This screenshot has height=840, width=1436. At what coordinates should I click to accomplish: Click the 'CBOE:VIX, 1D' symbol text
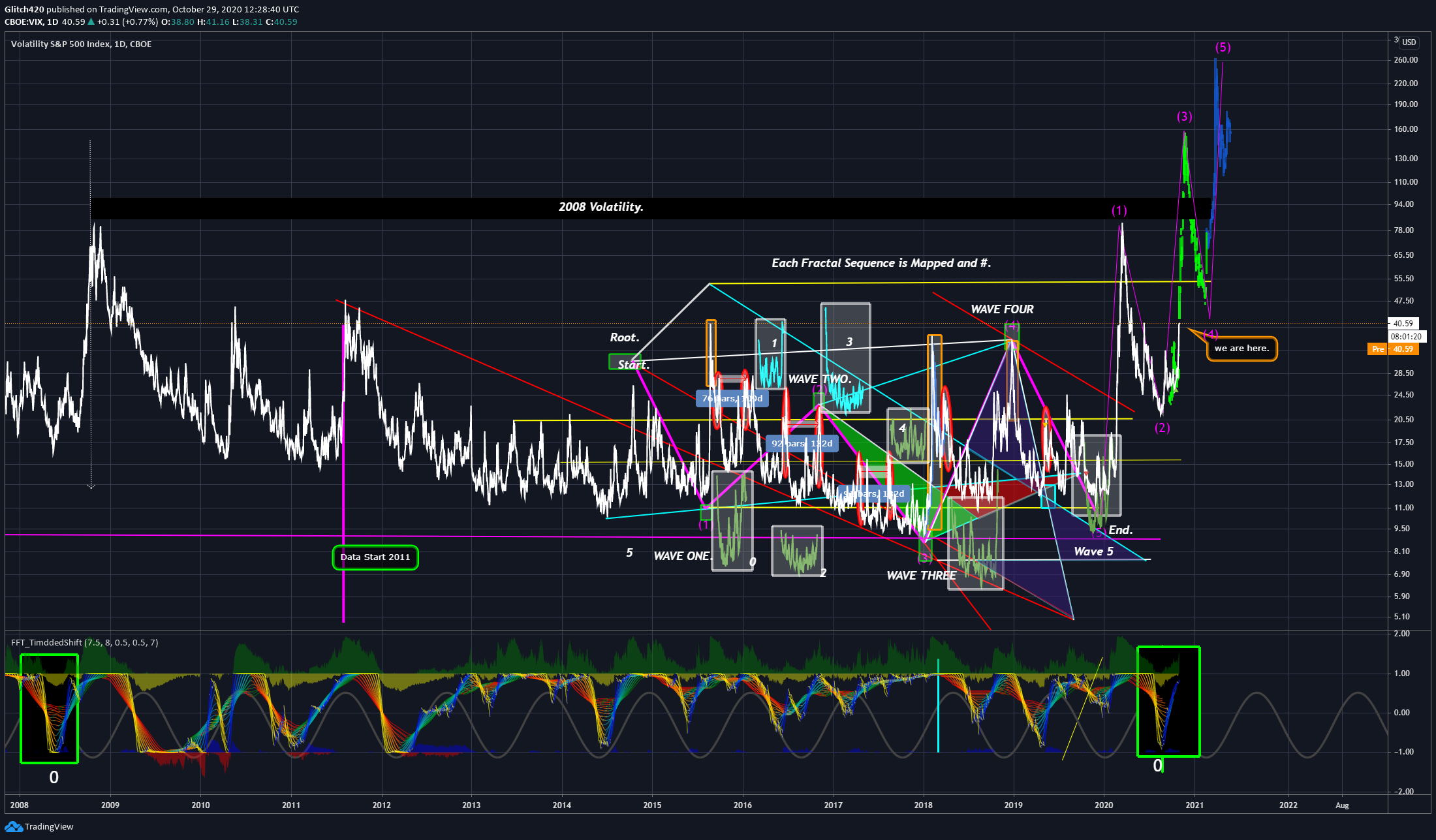click(31, 22)
